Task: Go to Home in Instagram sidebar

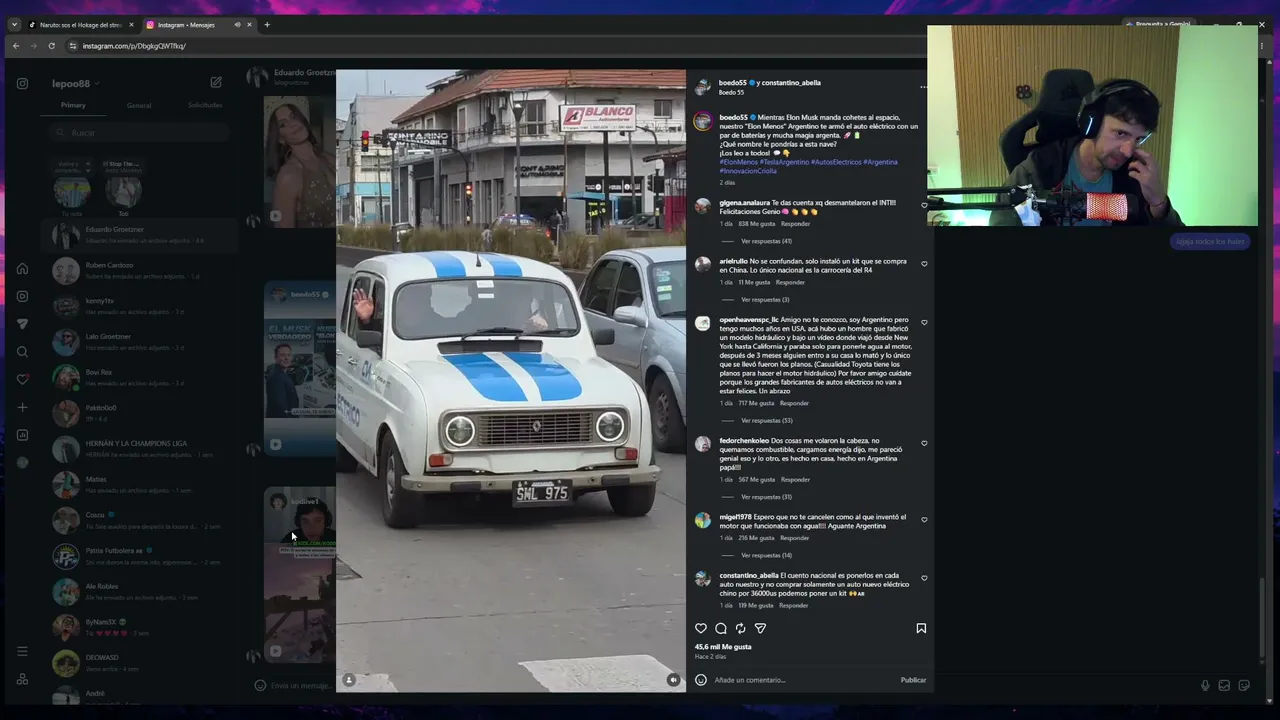Action: click(x=22, y=268)
